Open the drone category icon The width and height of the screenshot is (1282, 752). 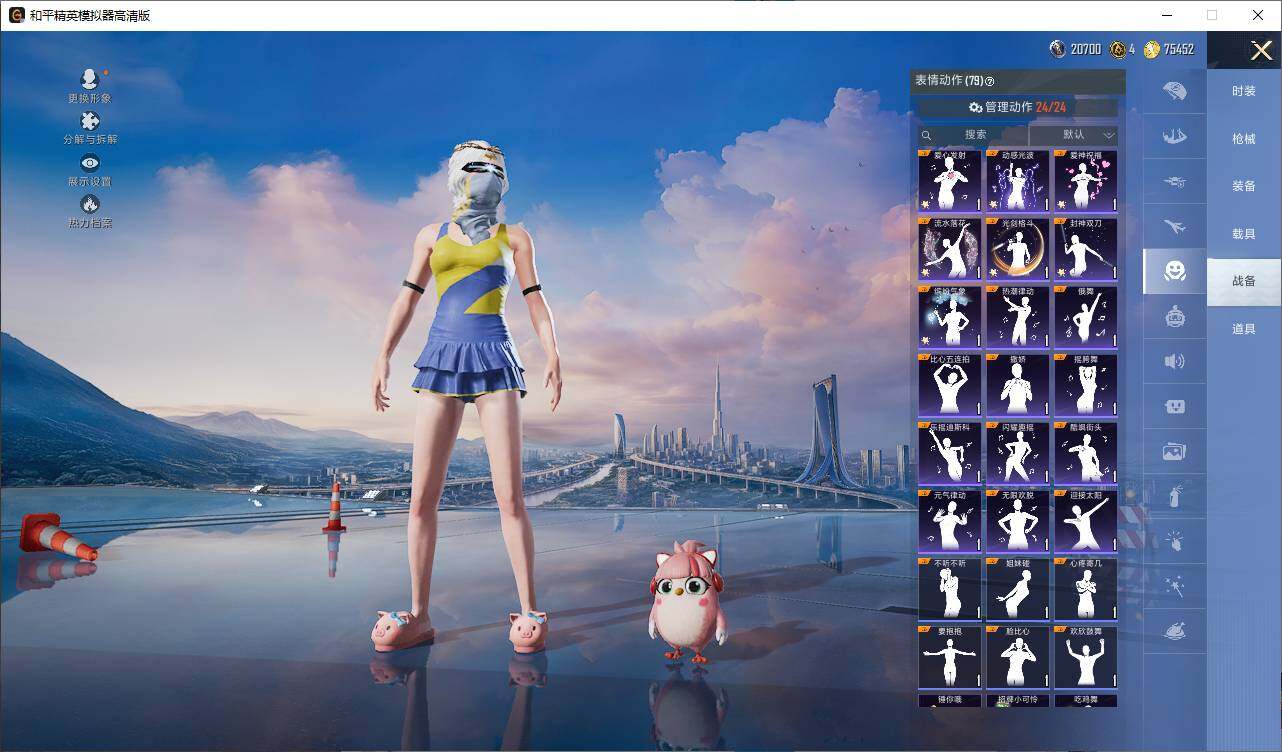click(1175, 182)
